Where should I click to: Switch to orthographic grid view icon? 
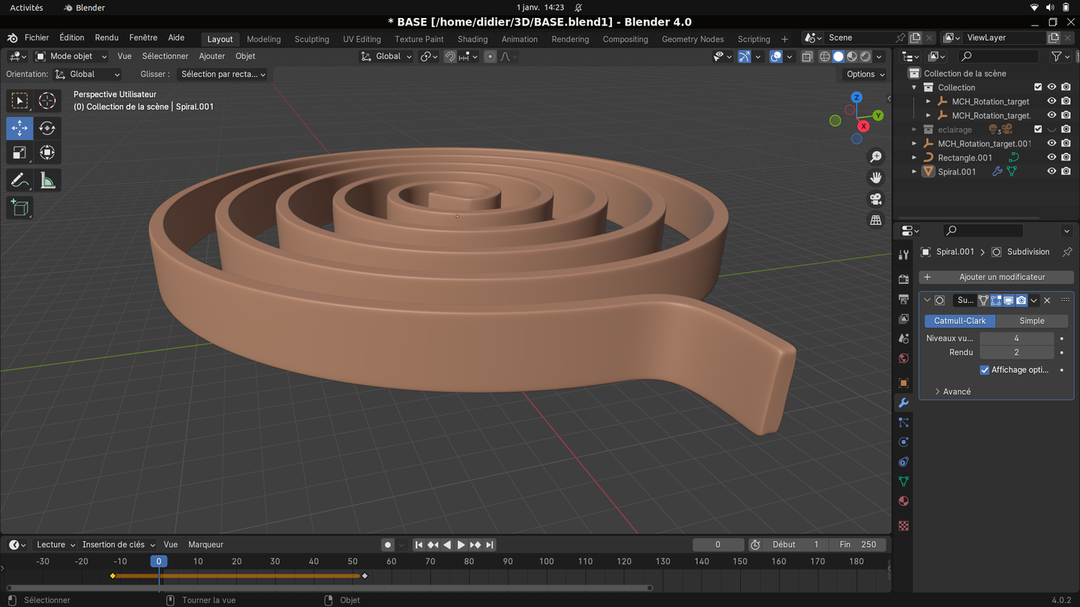click(876, 220)
